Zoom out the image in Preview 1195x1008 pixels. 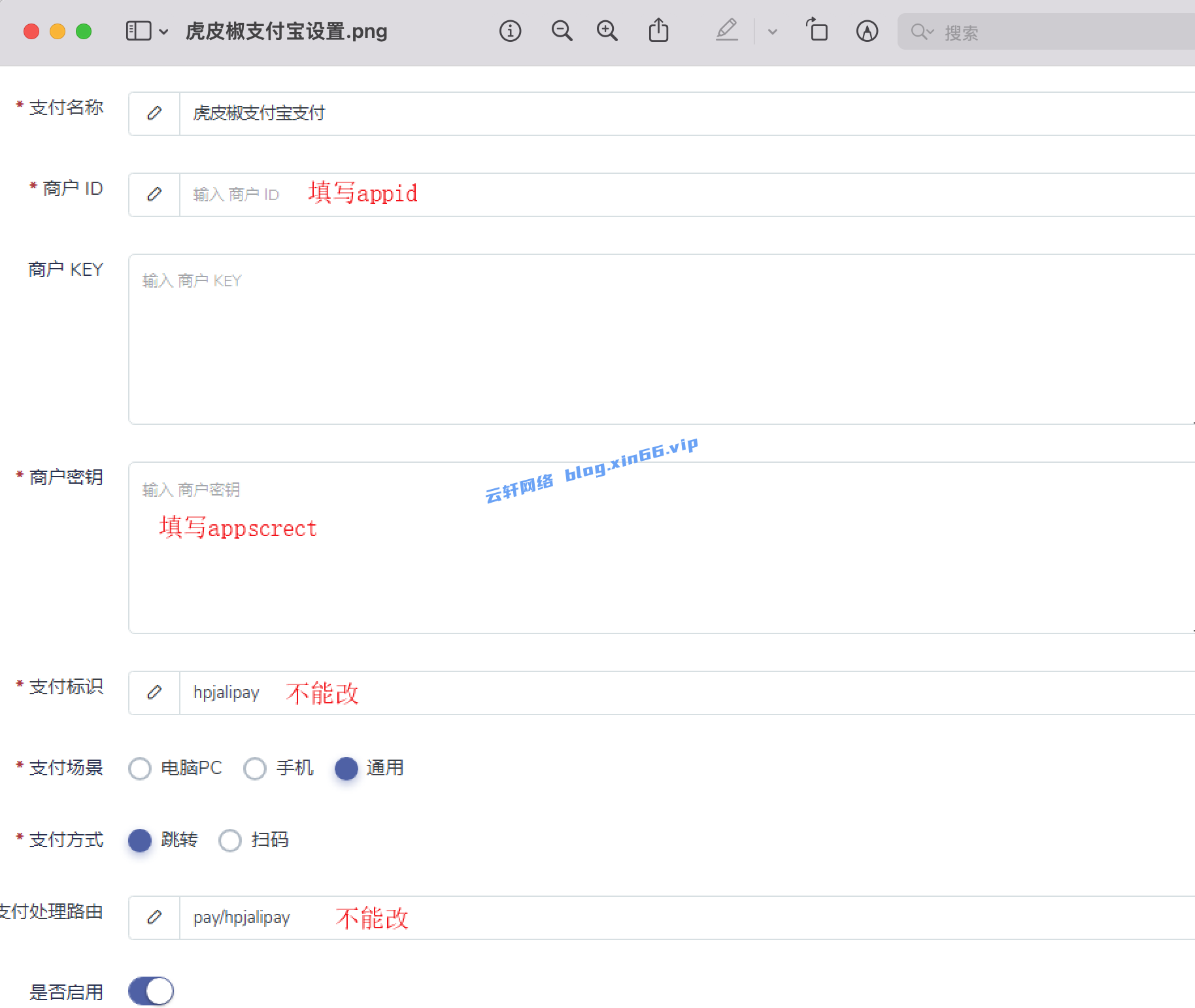tap(562, 31)
